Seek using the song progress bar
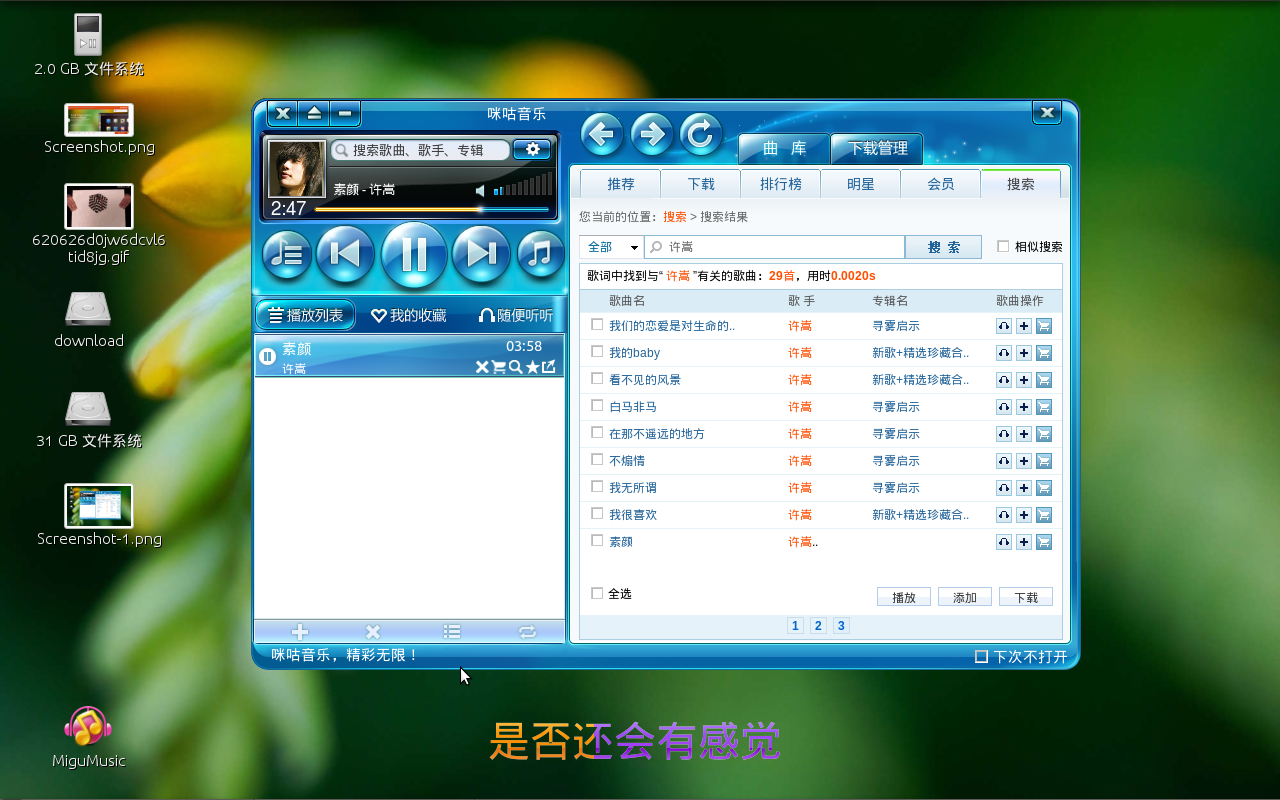This screenshot has width=1280, height=800. click(x=432, y=210)
